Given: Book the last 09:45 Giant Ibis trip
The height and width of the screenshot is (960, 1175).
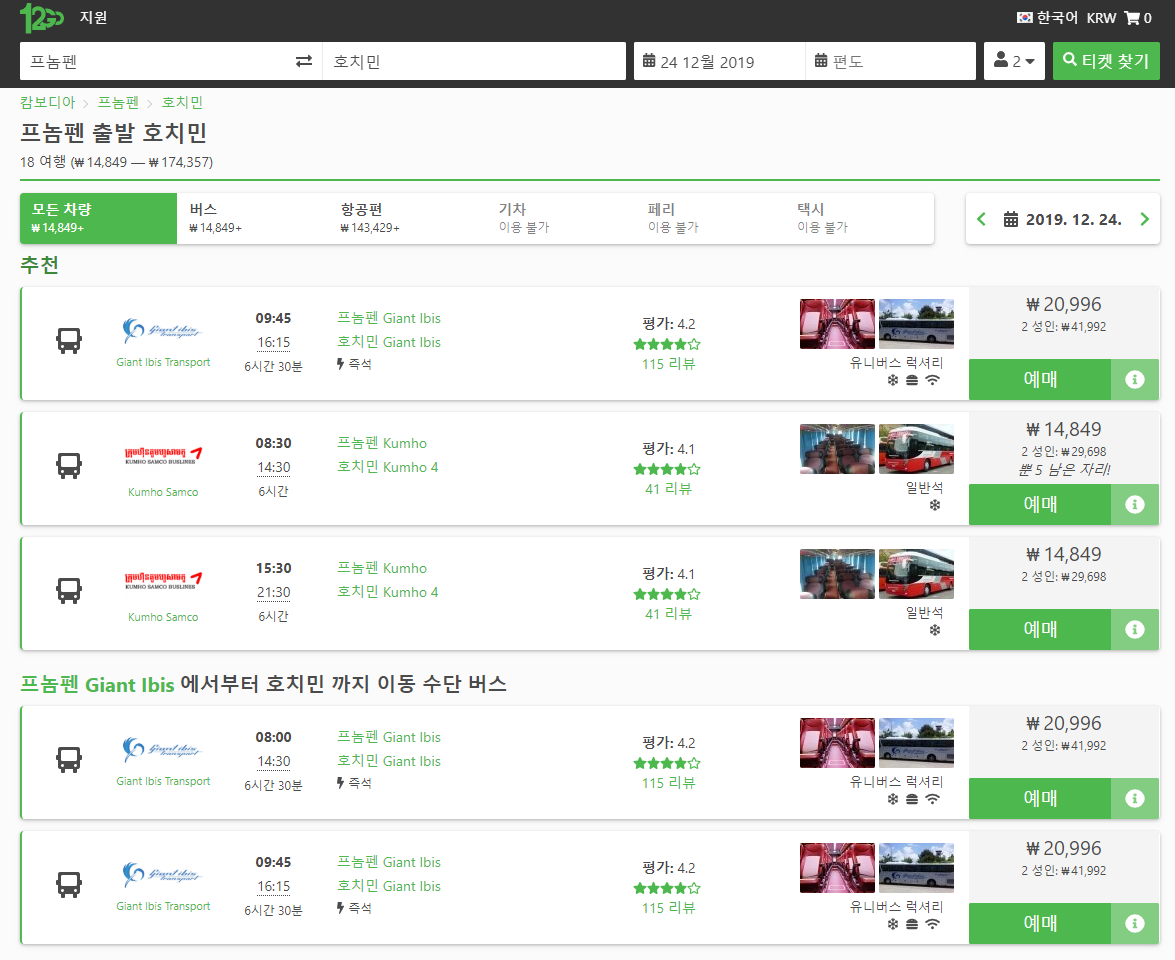Looking at the screenshot, I should [1040, 923].
